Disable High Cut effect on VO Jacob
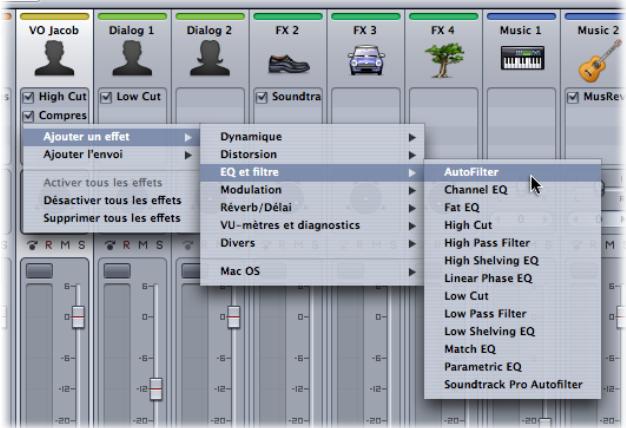The width and height of the screenshot is (626, 428). [x=28, y=97]
